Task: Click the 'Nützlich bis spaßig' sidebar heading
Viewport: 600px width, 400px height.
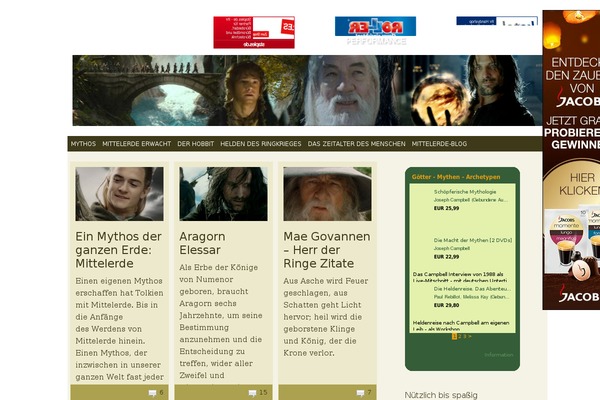Action: point(441,395)
